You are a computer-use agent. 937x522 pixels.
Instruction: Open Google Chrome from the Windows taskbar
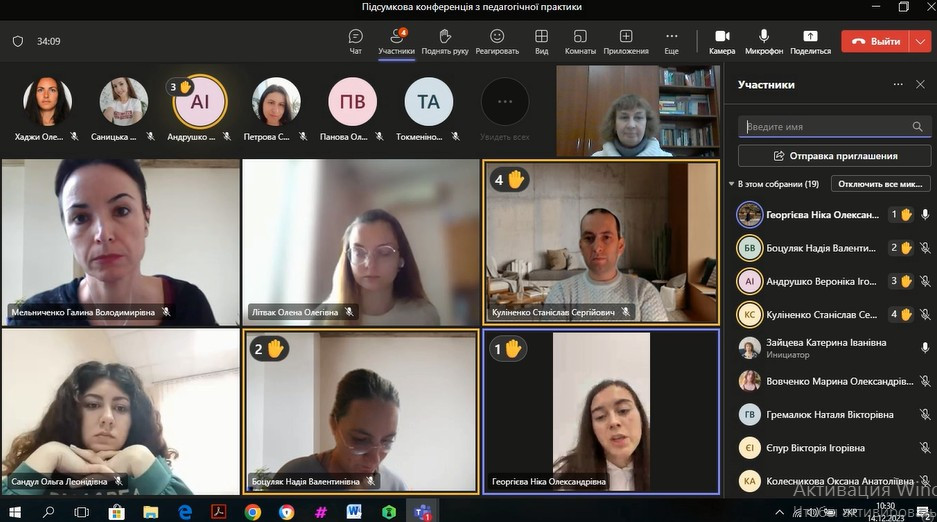point(253,512)
